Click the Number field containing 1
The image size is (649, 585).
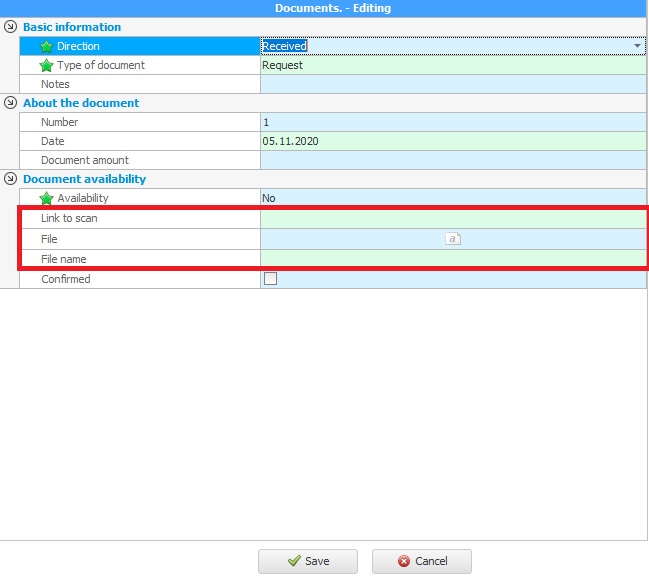(453, 122)
